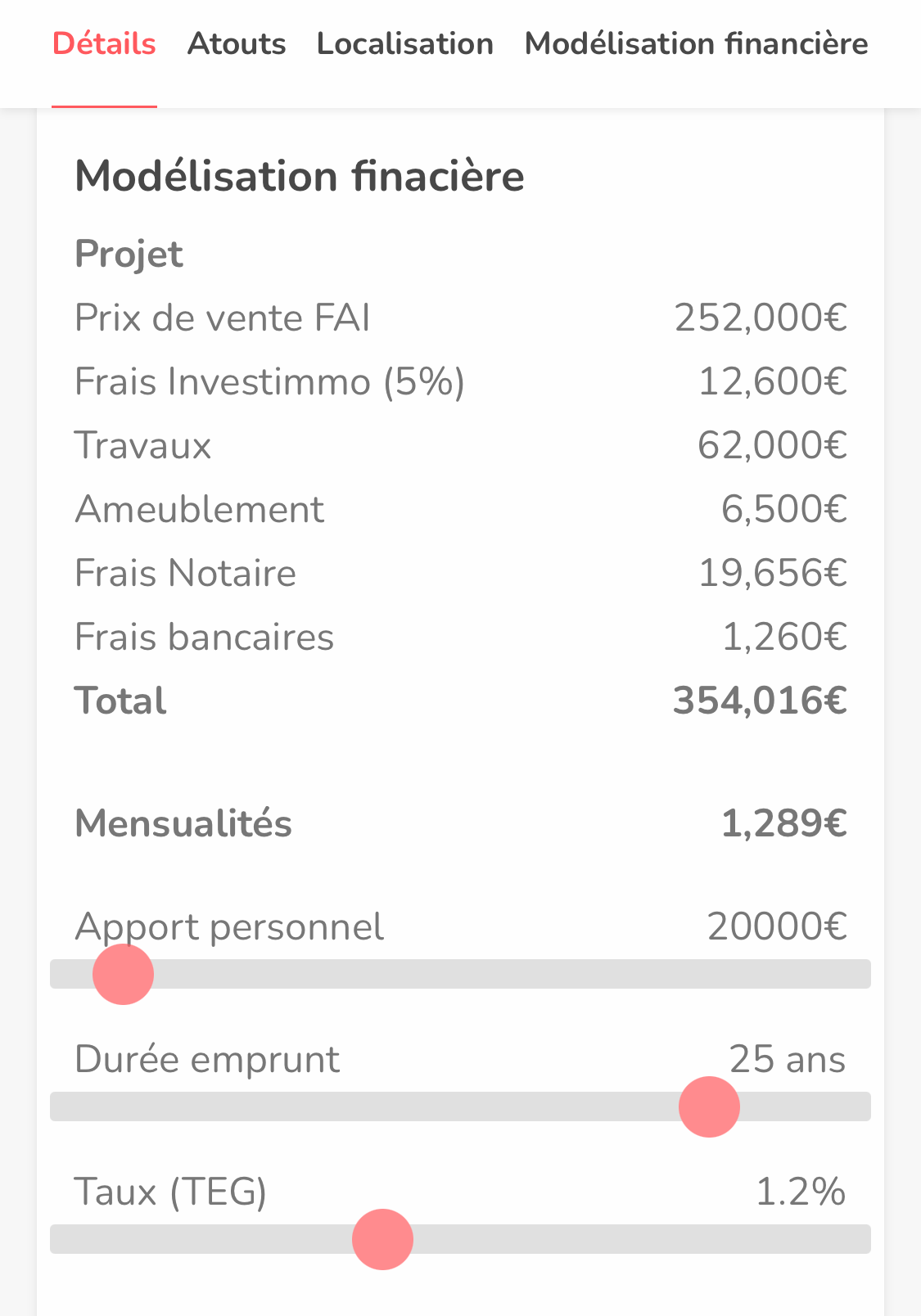Select the Frais Notaire amount 19,656€

pyautogui.click(x=772, y=573)
